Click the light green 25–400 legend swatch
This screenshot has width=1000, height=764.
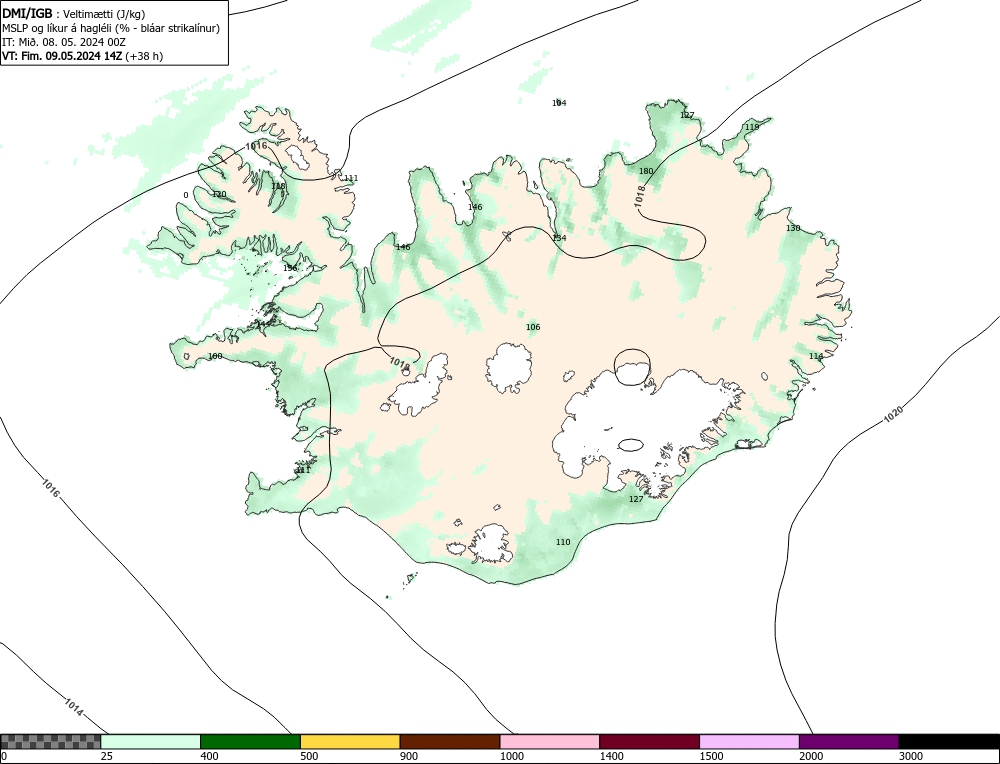[x=151, y=741]
